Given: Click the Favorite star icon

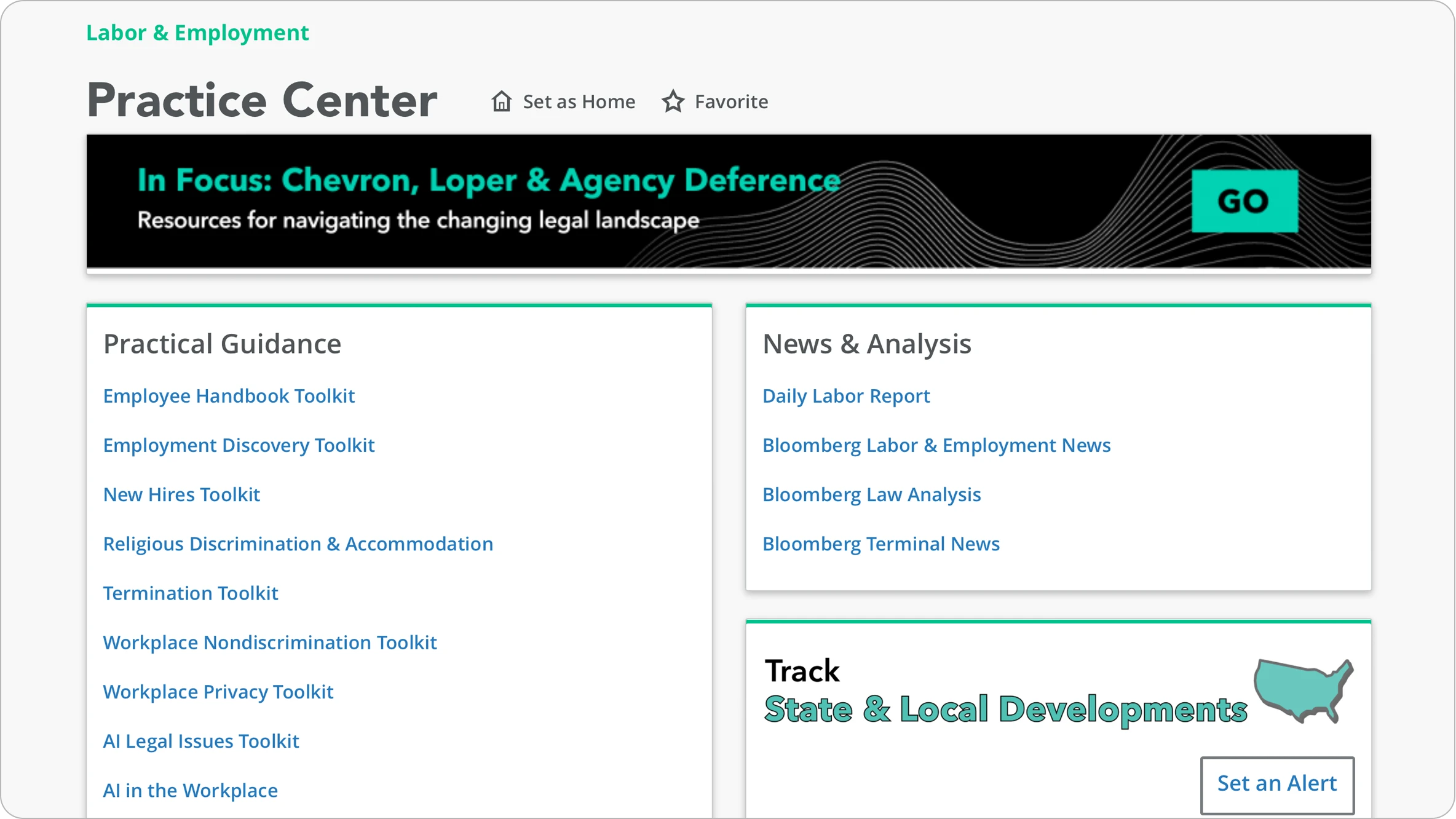Looking at the screenshot, I should (673, 101).
